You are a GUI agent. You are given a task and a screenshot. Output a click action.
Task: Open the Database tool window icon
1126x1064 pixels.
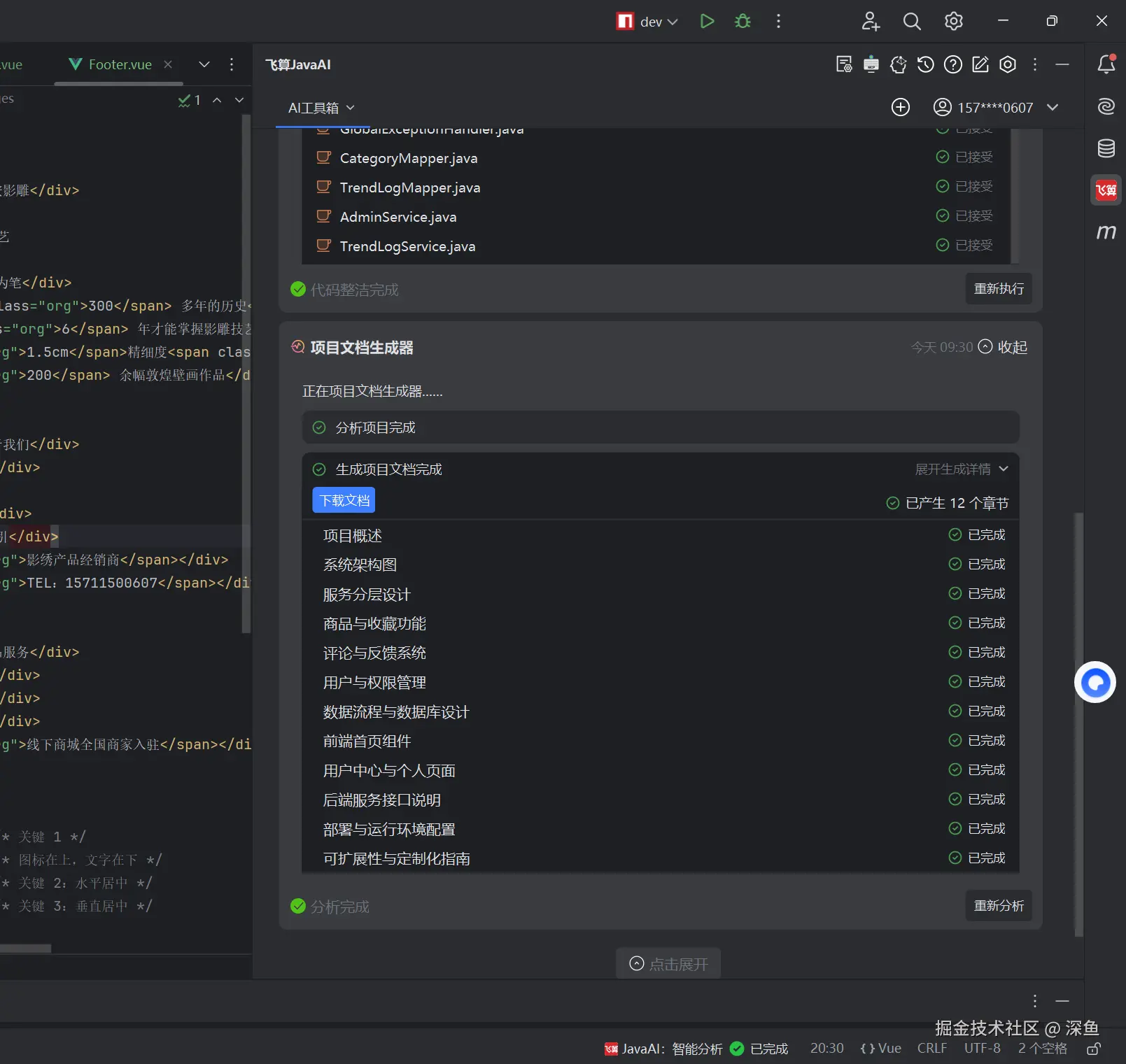1106,148
